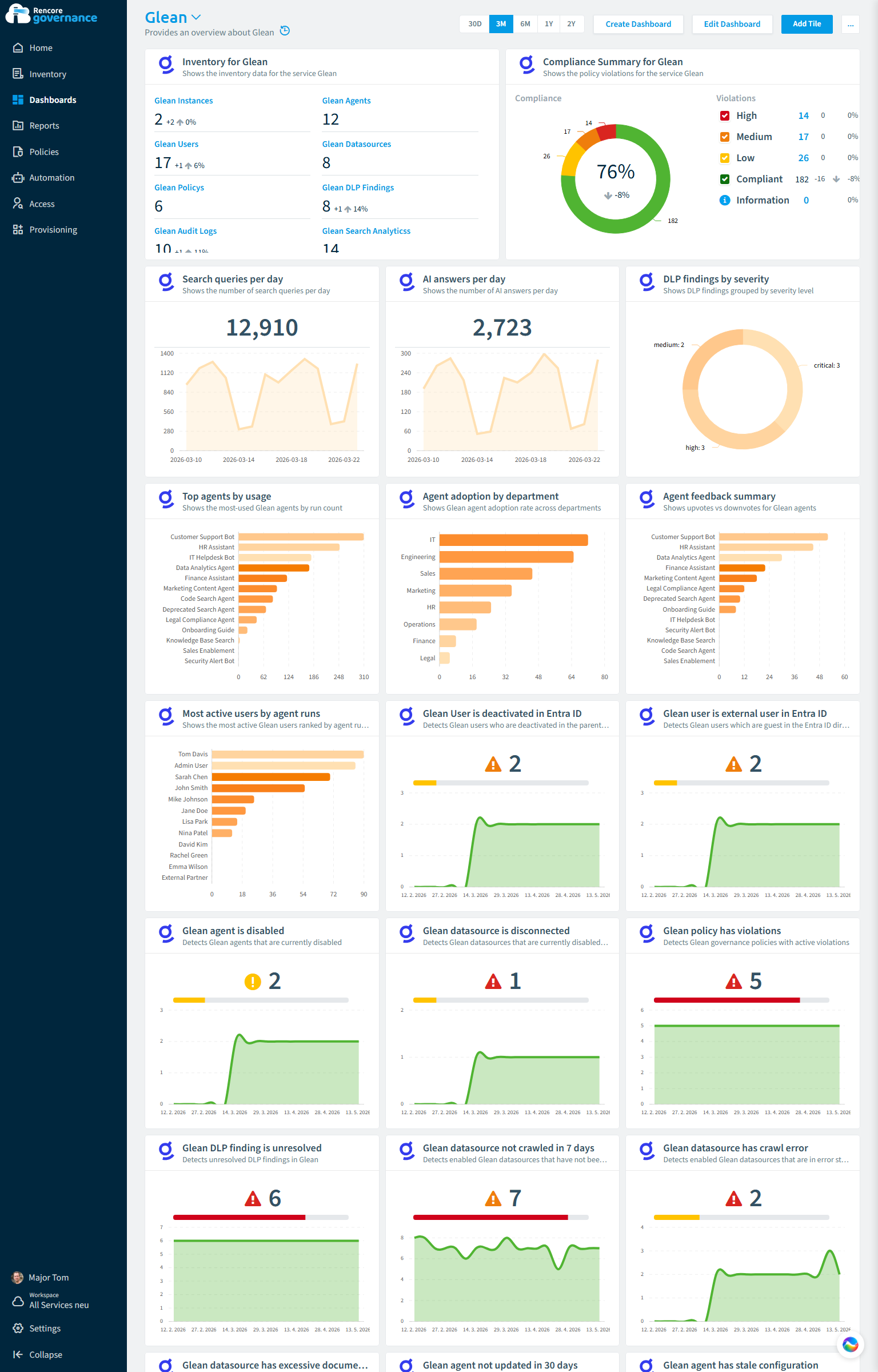Viewport: 878px width, 1372px height.
Task: Open the Glean DLP Findings link
Action: pos(358,188)
